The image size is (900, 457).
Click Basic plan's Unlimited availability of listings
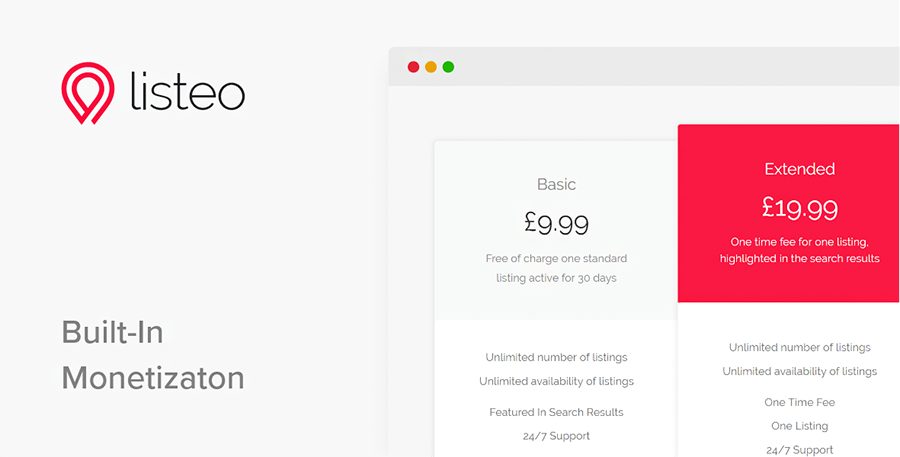pyautogui.click(x=556, y=381)
